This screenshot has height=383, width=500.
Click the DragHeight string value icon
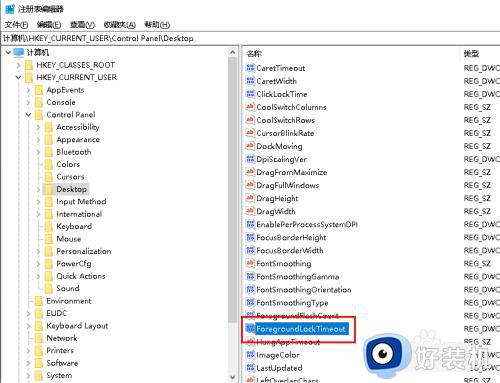click(250, 198)
